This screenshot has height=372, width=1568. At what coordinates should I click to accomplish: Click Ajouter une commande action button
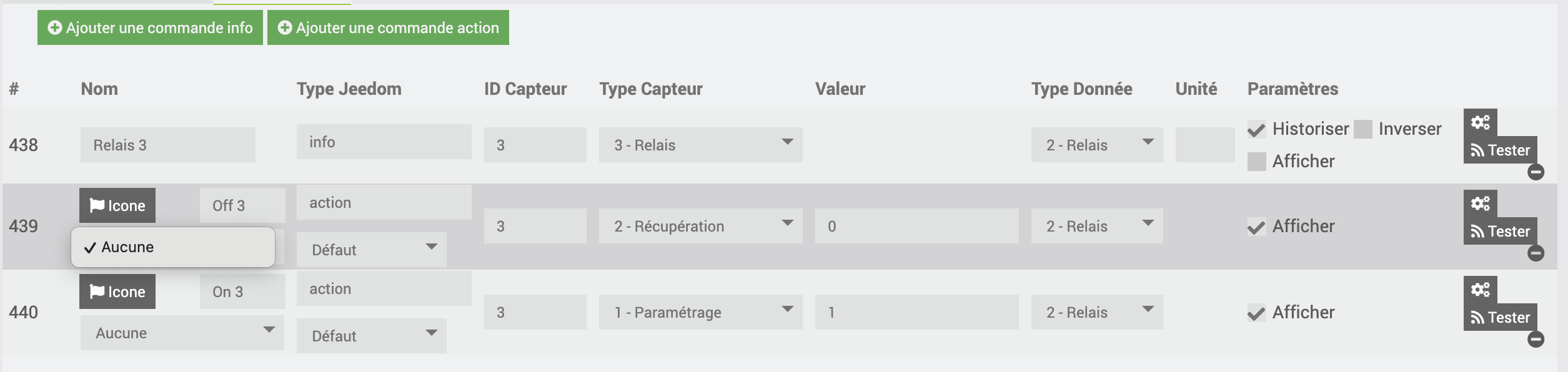click(388, 27)
